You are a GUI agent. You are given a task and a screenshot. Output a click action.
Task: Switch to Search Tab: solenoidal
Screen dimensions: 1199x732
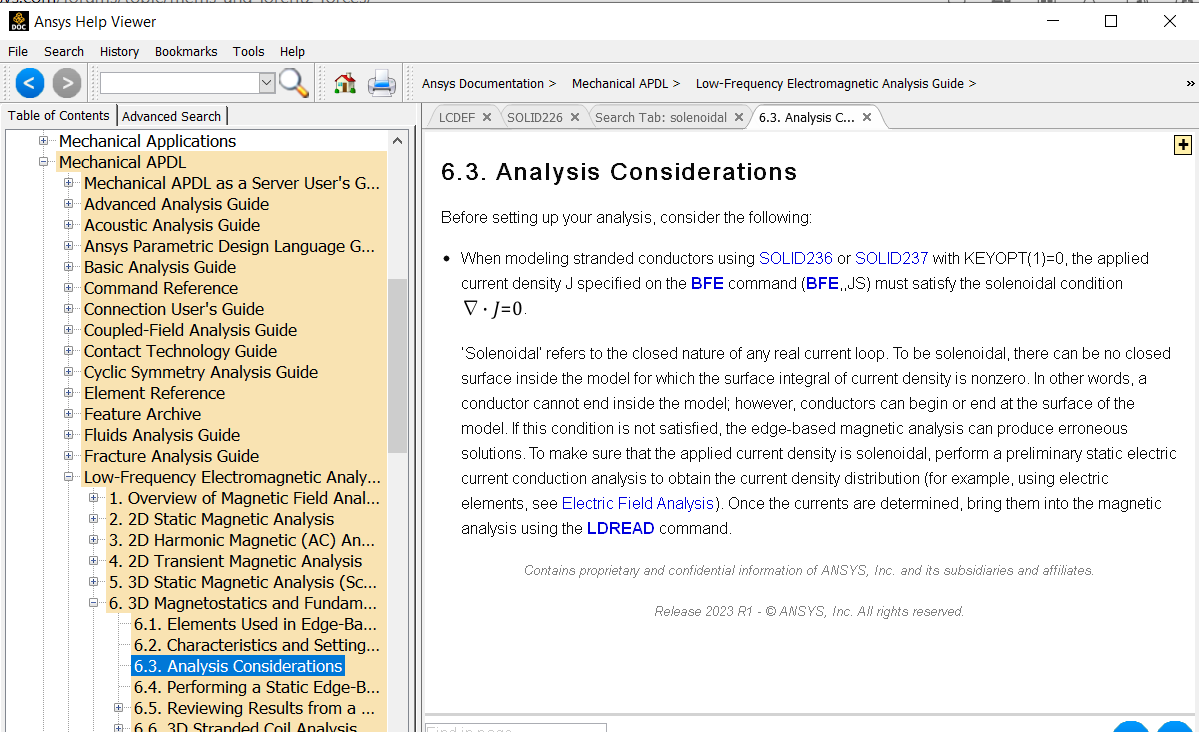click(661, 117)
